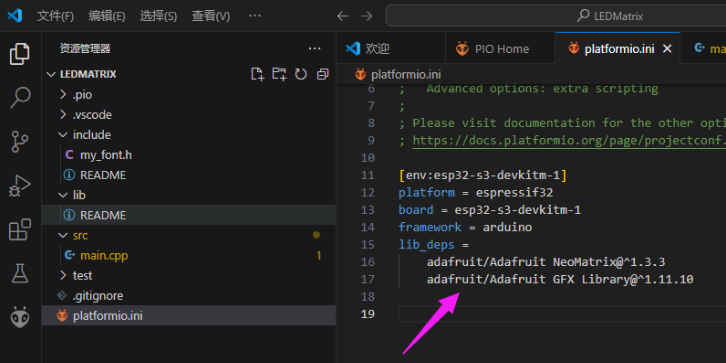The width and height of the screenshot is (726, 363).
Task: Open the Run and Debug view
Action: pyautogui.click(x=20, y=186)
